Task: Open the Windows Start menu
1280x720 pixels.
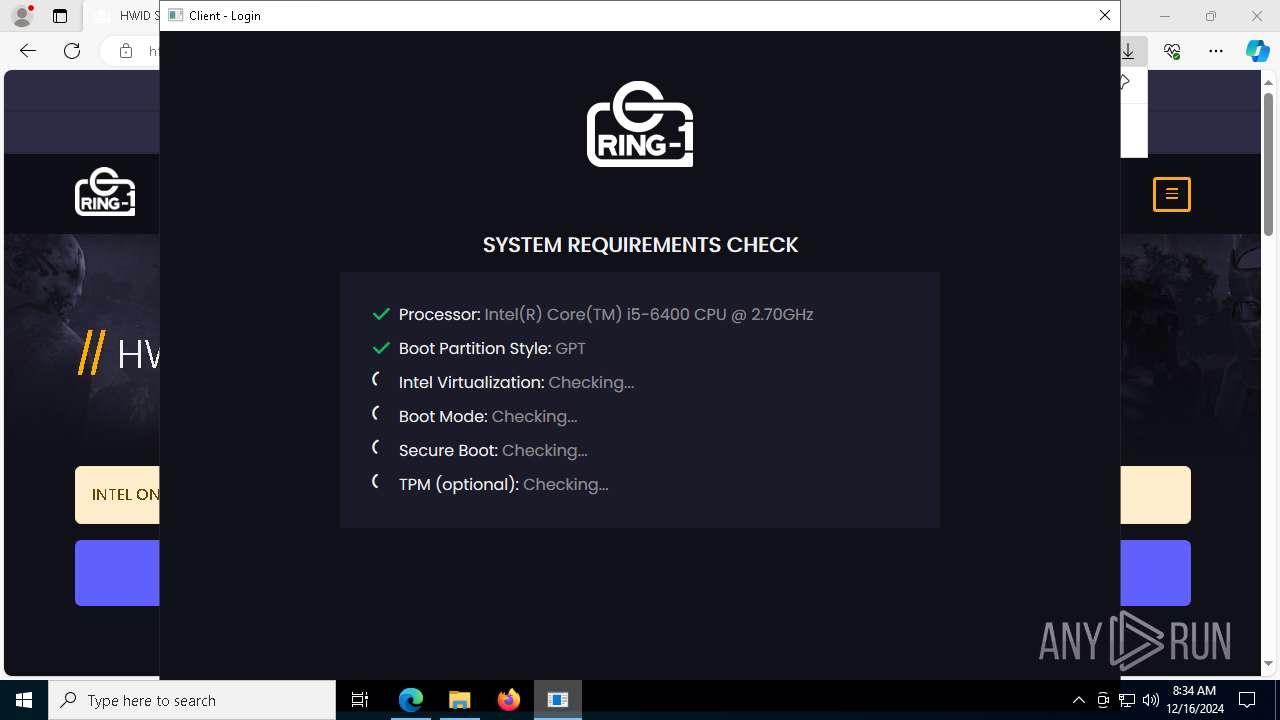Action: pos(24,700)
